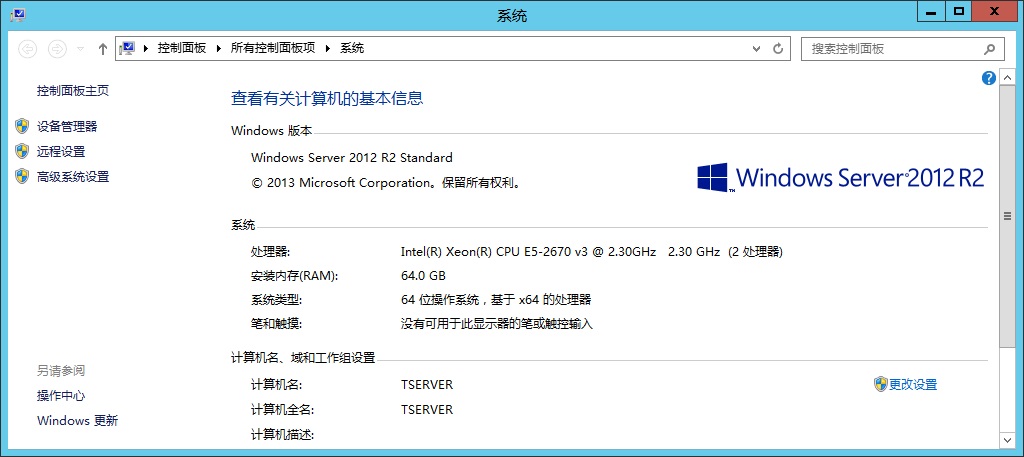Open 控制面板主页 link
The height and width of the screenshot is (457, 1024).
click(73, 91)
